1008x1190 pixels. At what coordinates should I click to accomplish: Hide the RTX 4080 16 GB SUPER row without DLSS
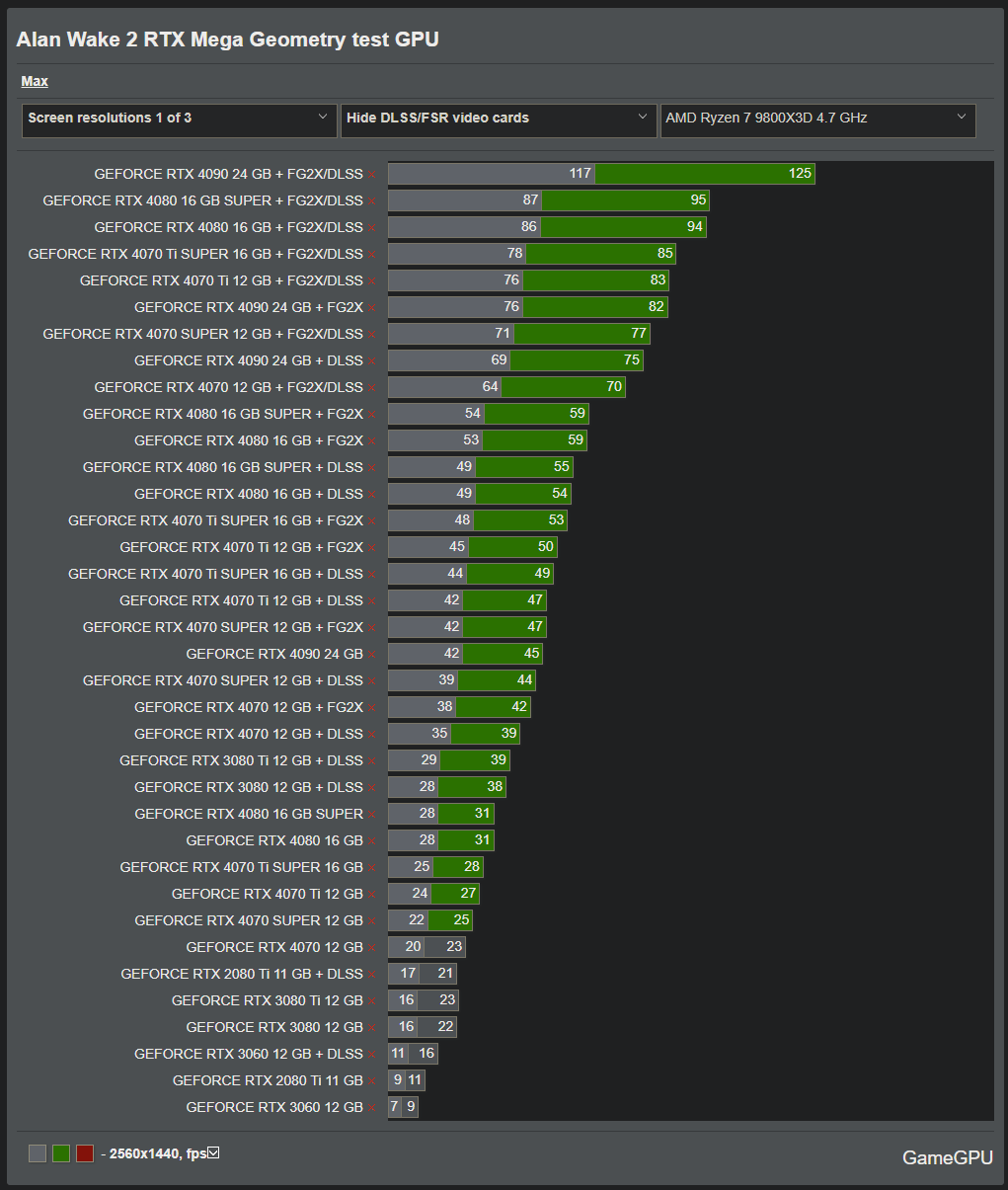372,815
